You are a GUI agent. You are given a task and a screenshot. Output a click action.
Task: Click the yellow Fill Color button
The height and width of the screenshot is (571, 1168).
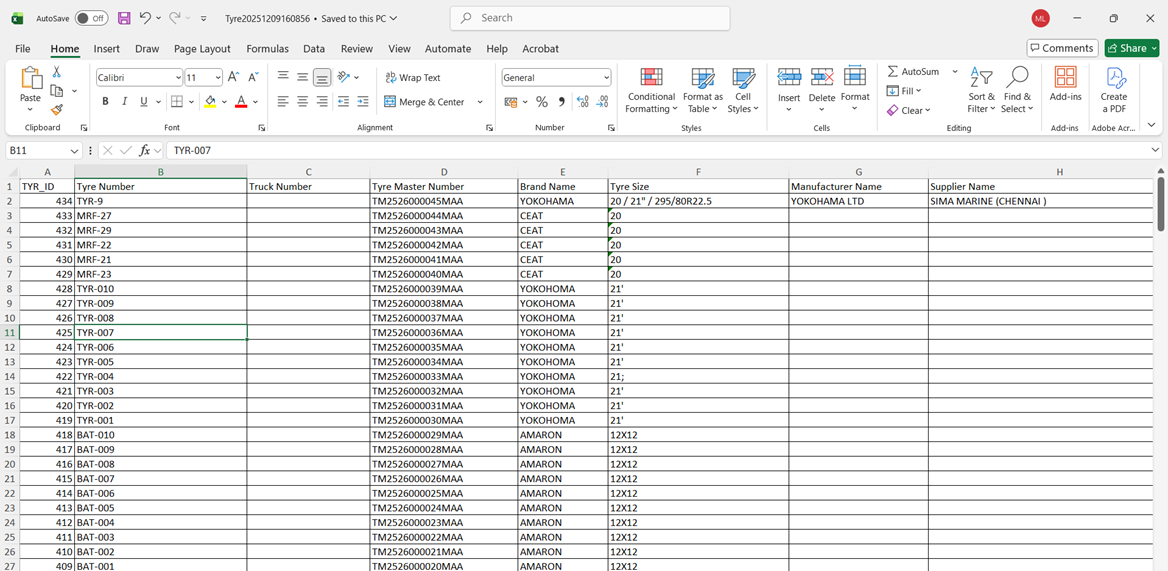coord(210,101)
